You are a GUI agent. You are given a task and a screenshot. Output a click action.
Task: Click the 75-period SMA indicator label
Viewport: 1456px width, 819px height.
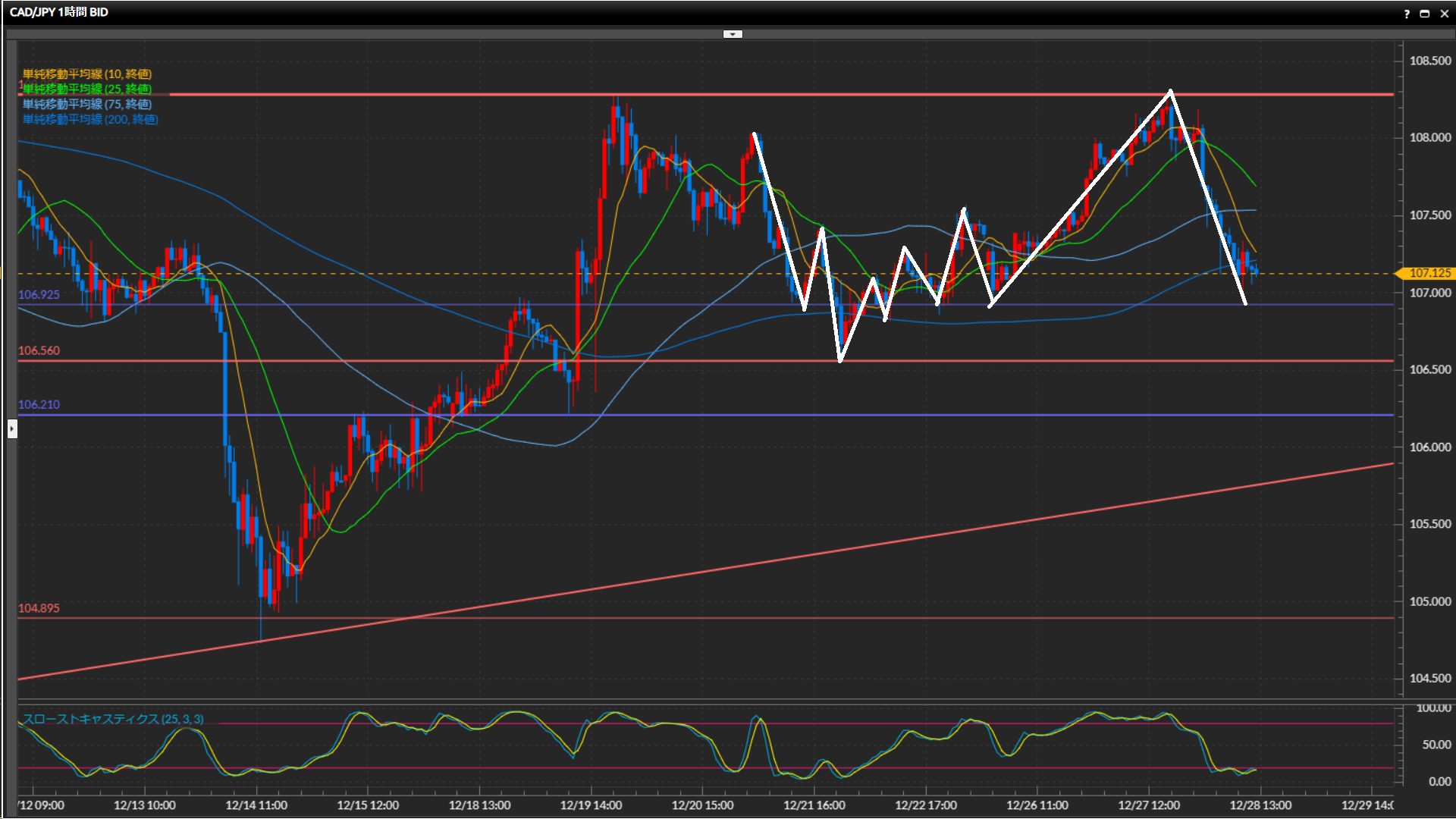[x=87, y=104]
